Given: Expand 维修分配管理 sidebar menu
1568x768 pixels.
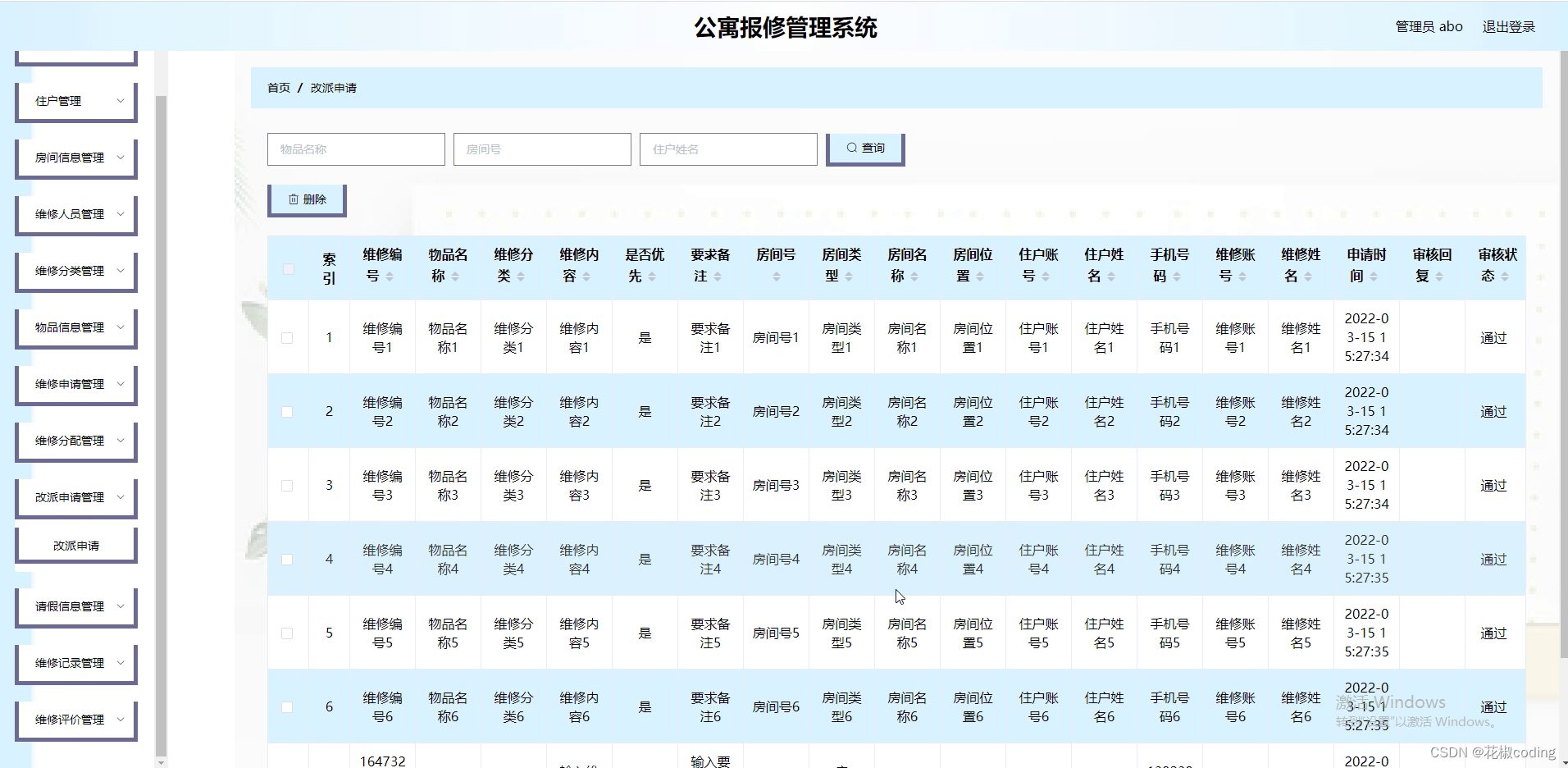Looking at the screenshot, I should click(x=76, y=441).
